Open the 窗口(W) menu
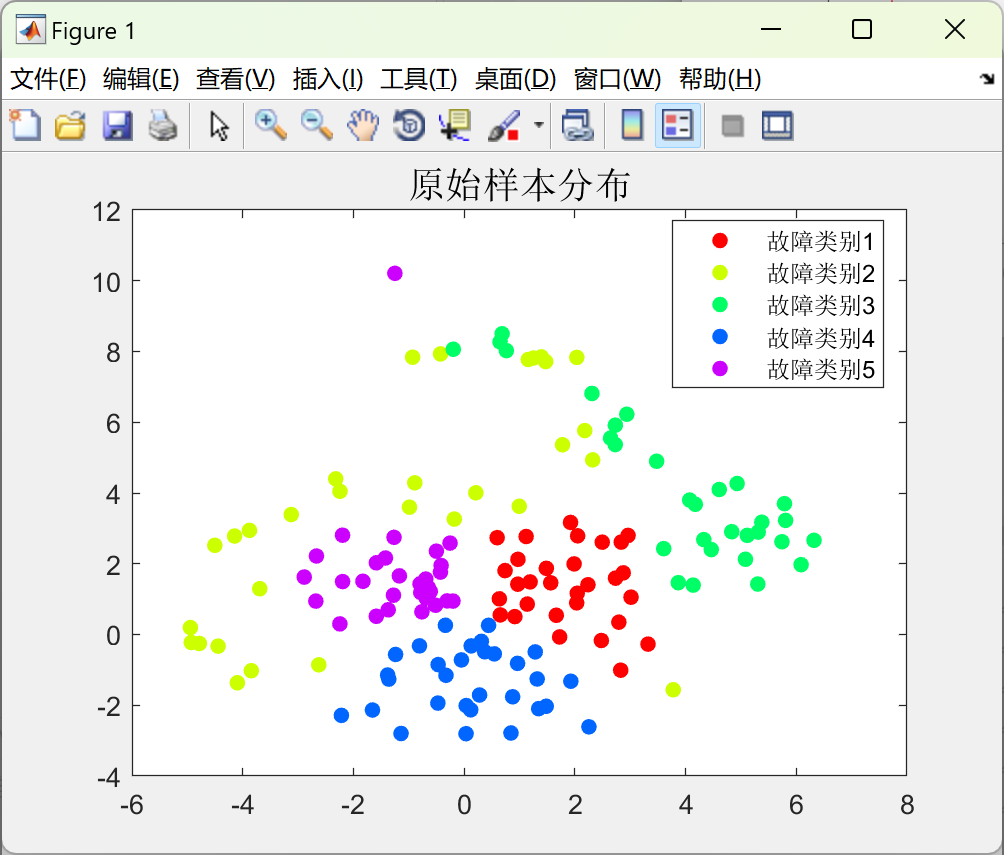This screenshot has height=855, width=1004. [x=617, y=79]
